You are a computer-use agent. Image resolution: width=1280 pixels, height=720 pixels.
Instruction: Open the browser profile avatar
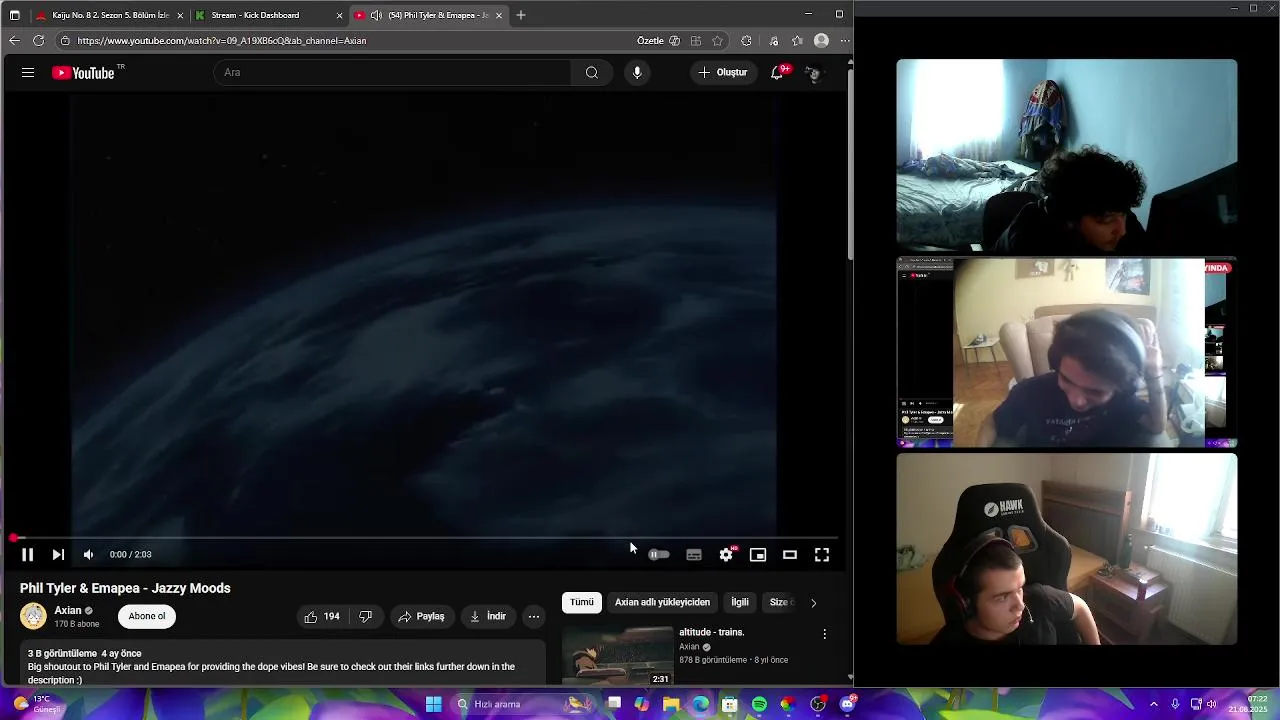coord(821,41)
